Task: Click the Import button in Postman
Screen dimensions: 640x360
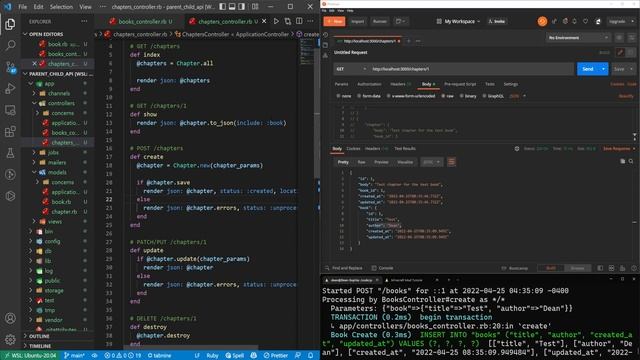Action: 358,21
